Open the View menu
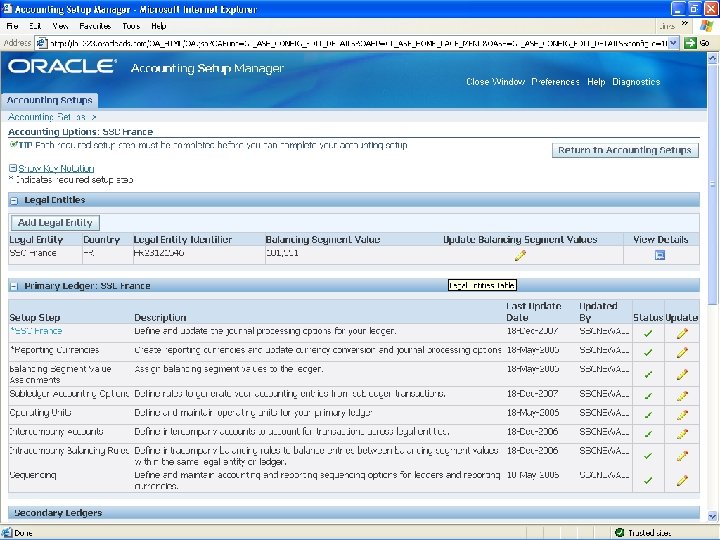The height and width of the screenshot is (540, 720). [x=60, y=26]
